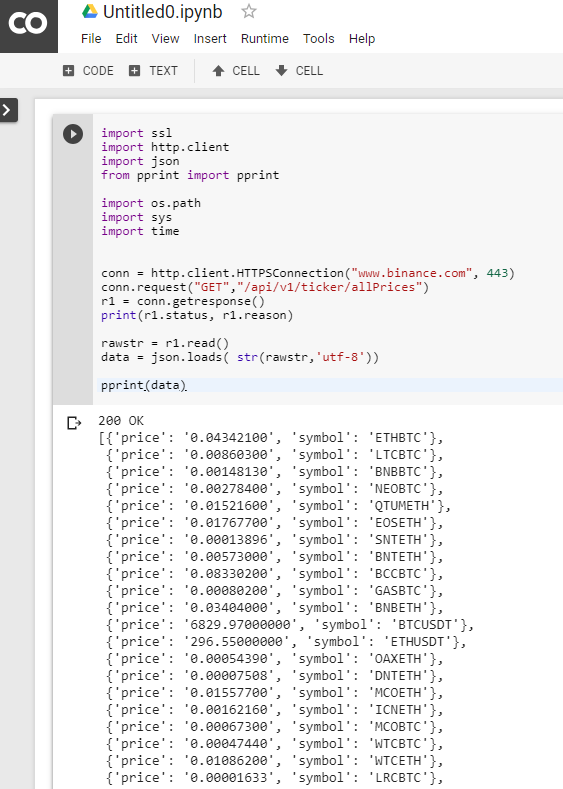
Task: Open the File menu
Action: click(91, 39)
